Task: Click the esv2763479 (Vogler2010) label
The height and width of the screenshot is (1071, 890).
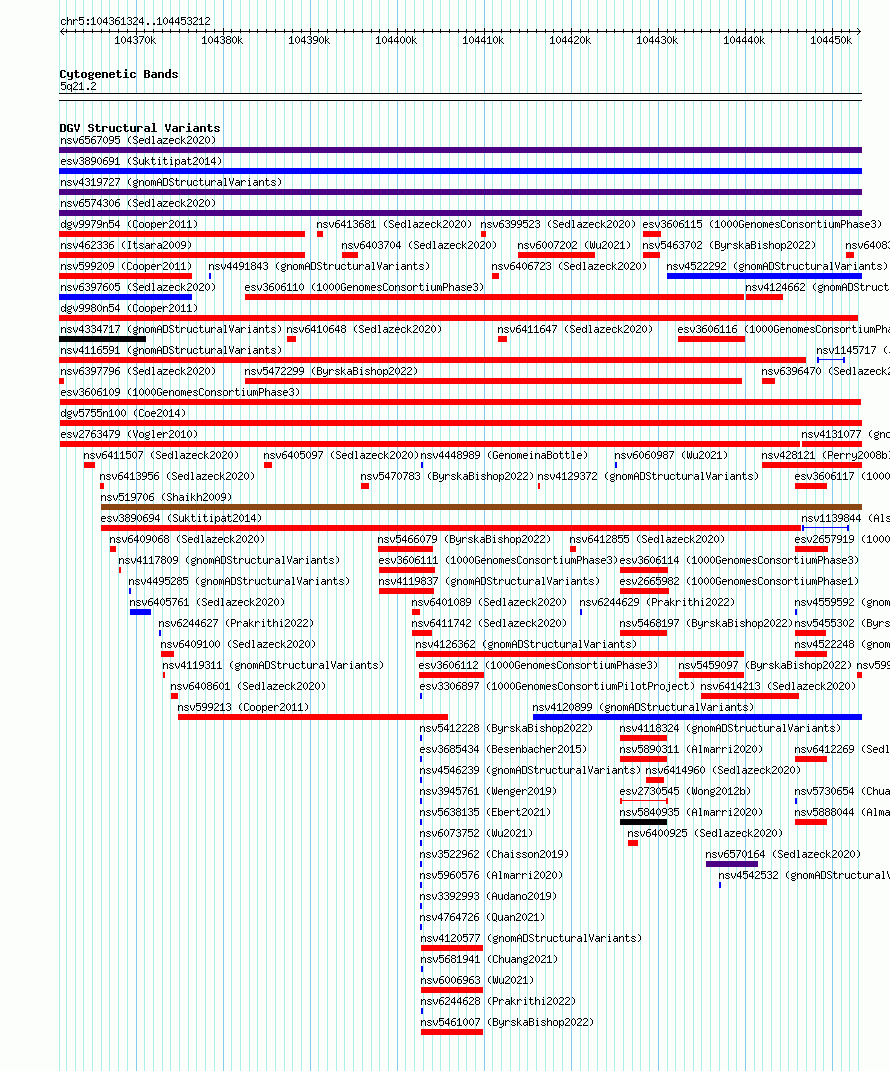Action: pyautogui.click(x=129, y=434)
